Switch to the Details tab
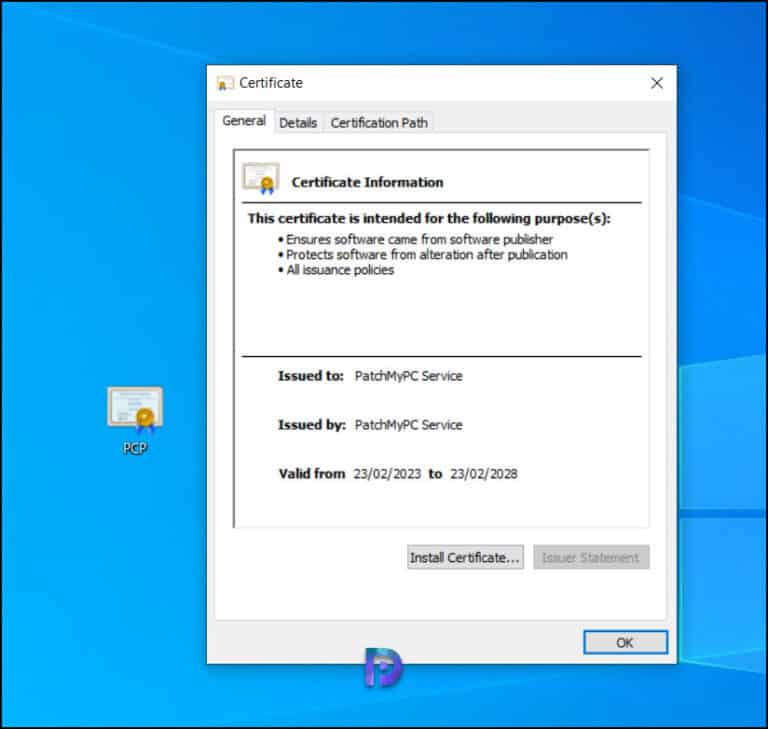768x729 pixels. pyautogui.click(x=298, y=123)
